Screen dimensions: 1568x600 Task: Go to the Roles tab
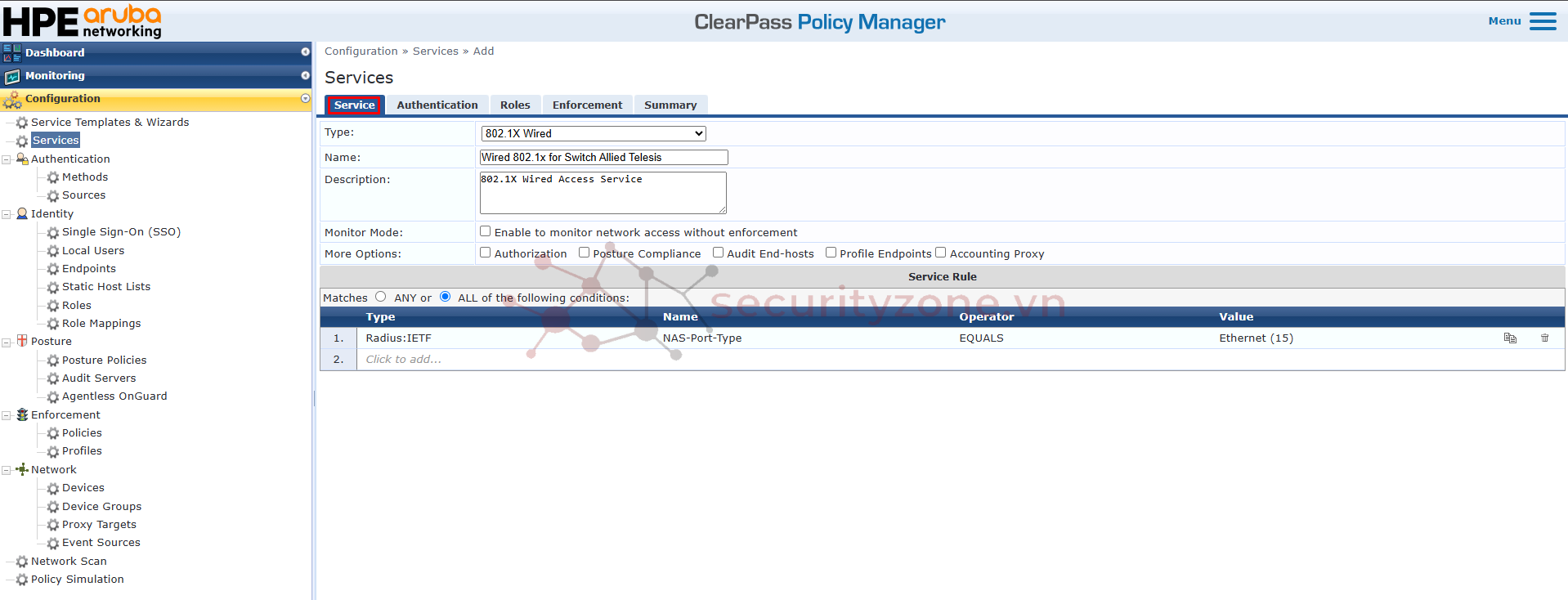(515, 105)
